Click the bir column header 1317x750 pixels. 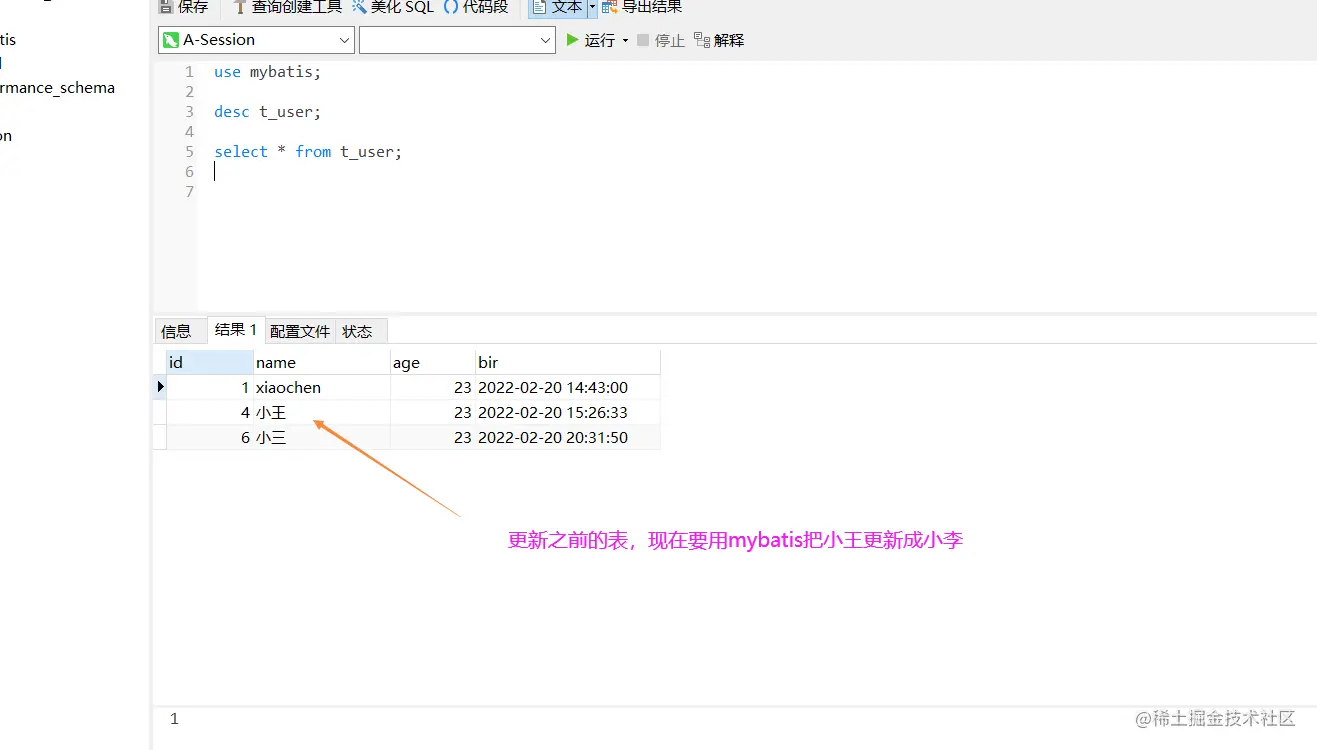pyautogui.click(x=568, y=362)
